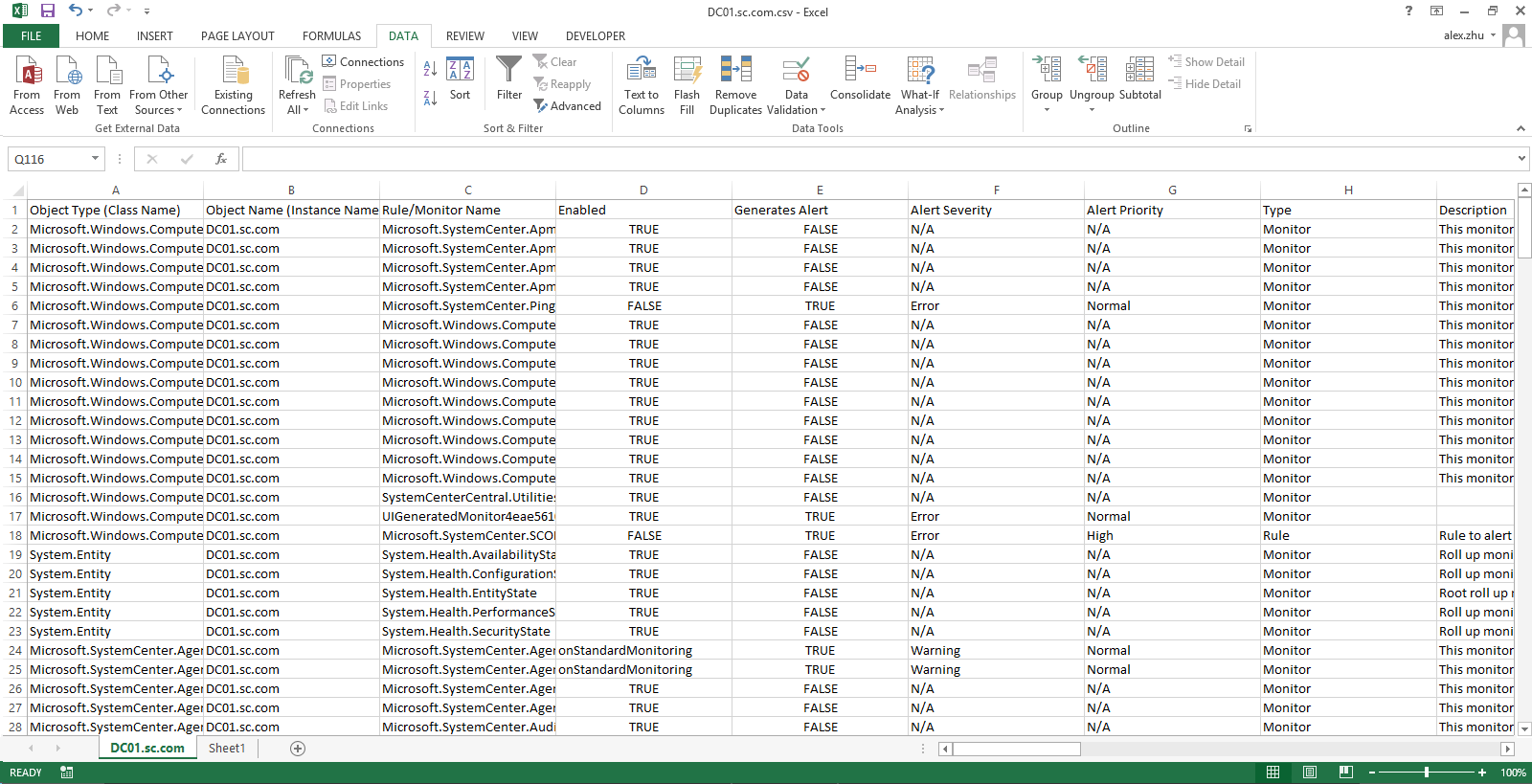This screenshot has width=1532, height=784.
Task: Expand Group dropdown arrow
Action: 1047,110
